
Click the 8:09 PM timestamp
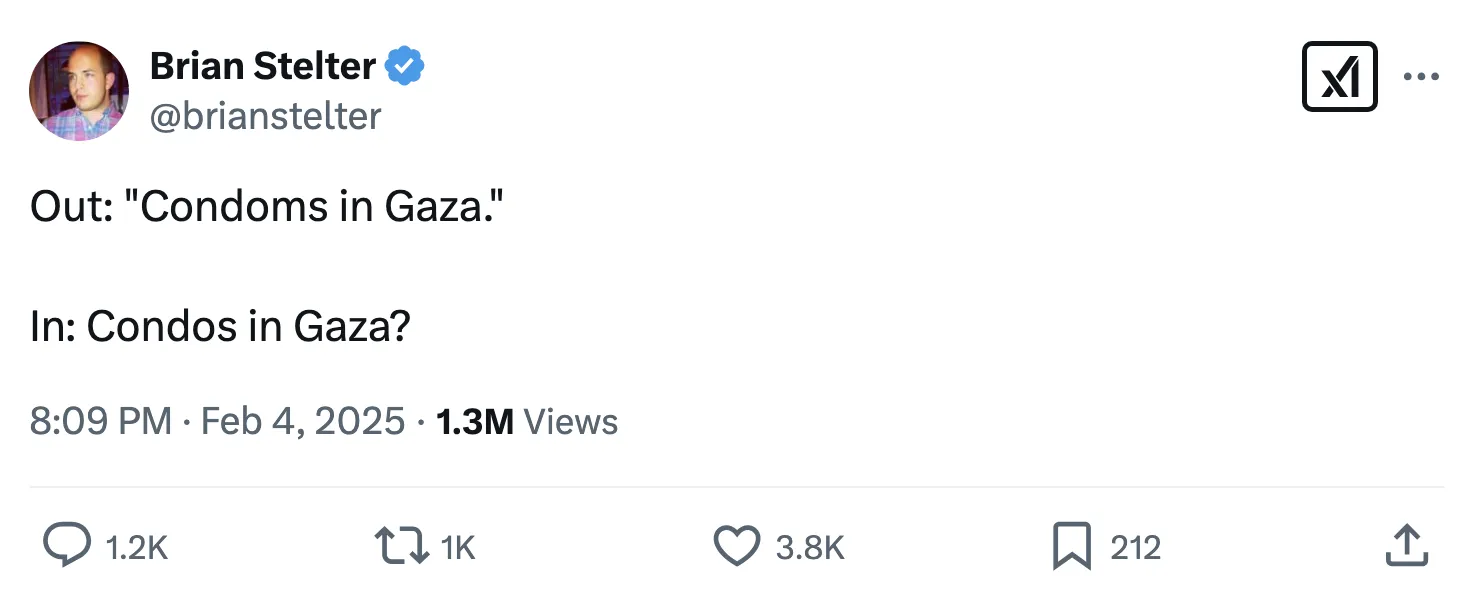100,421
